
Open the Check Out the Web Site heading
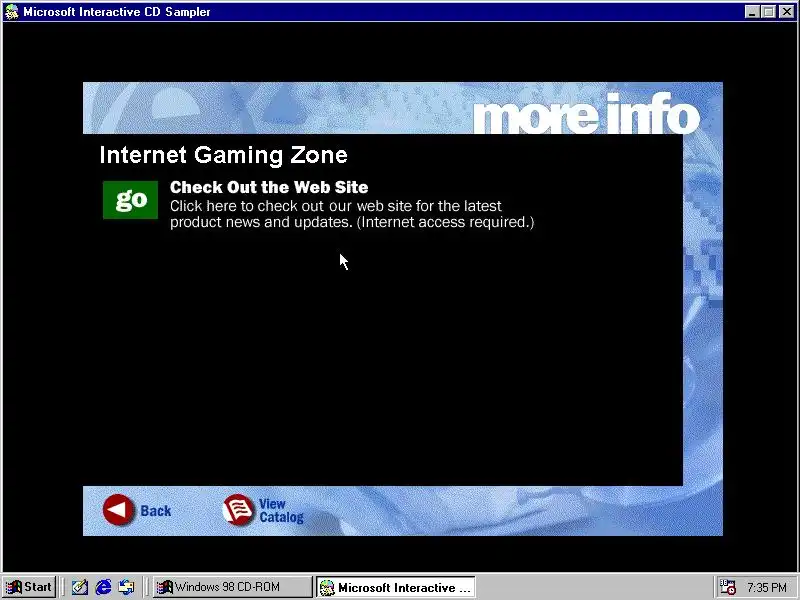pos(269,187)
